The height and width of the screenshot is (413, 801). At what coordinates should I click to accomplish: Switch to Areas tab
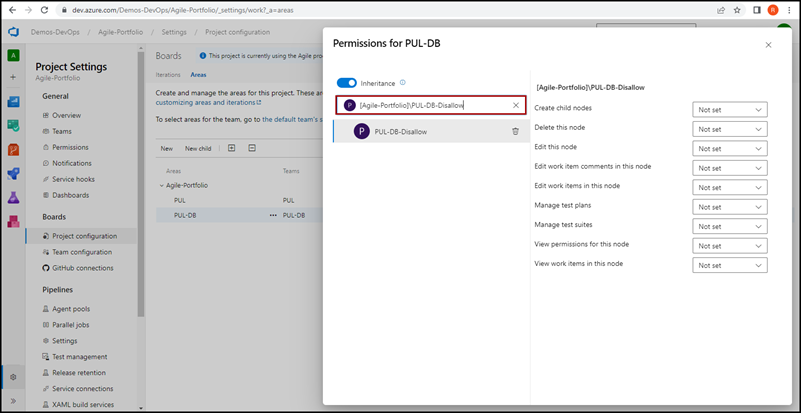coord(198,75)
